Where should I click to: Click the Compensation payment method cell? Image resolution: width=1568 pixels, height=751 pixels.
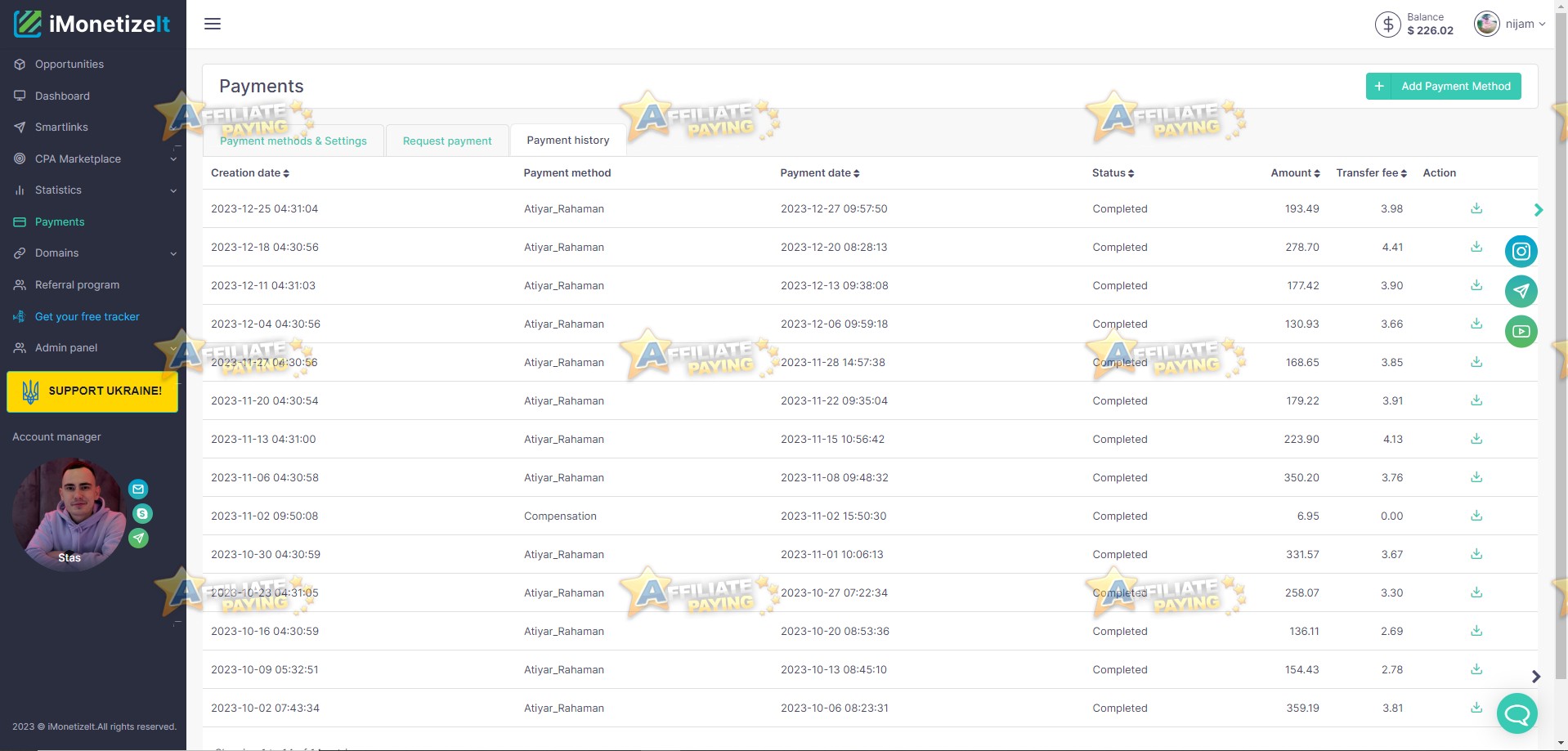560,516
